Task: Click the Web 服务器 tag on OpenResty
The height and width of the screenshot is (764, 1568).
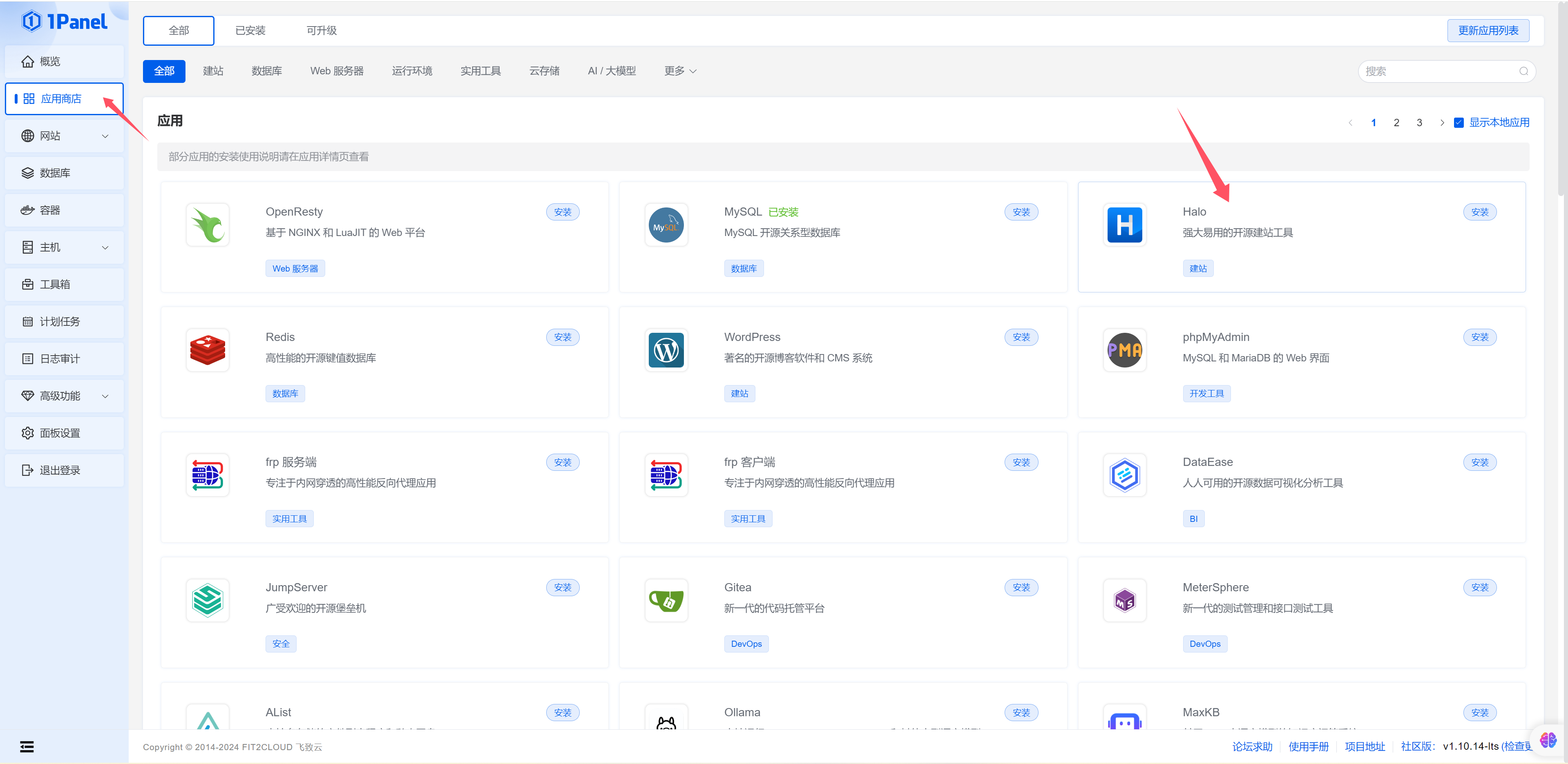Action: 295,269
